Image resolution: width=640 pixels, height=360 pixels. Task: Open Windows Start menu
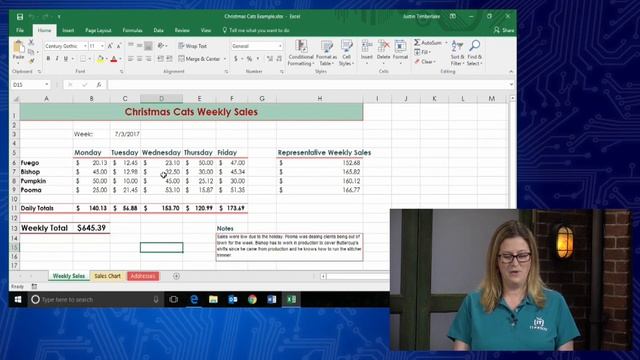click(18, 300)
